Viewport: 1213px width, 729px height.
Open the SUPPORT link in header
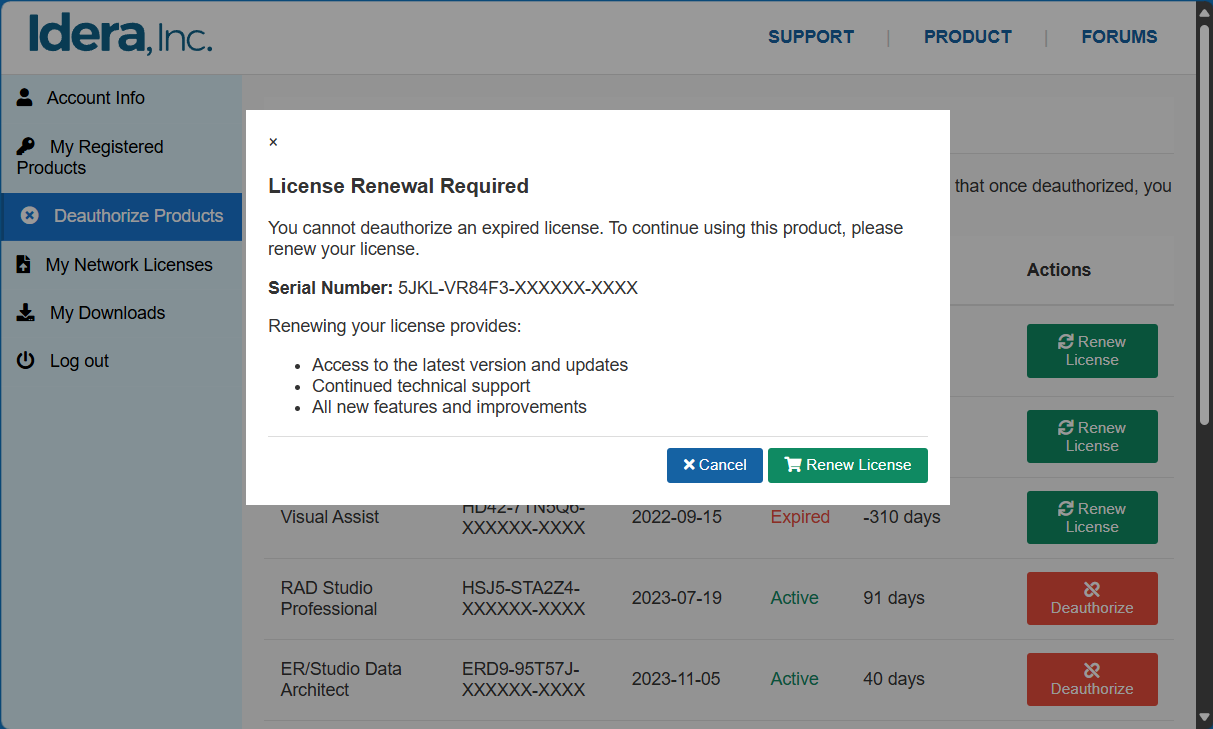811,37
